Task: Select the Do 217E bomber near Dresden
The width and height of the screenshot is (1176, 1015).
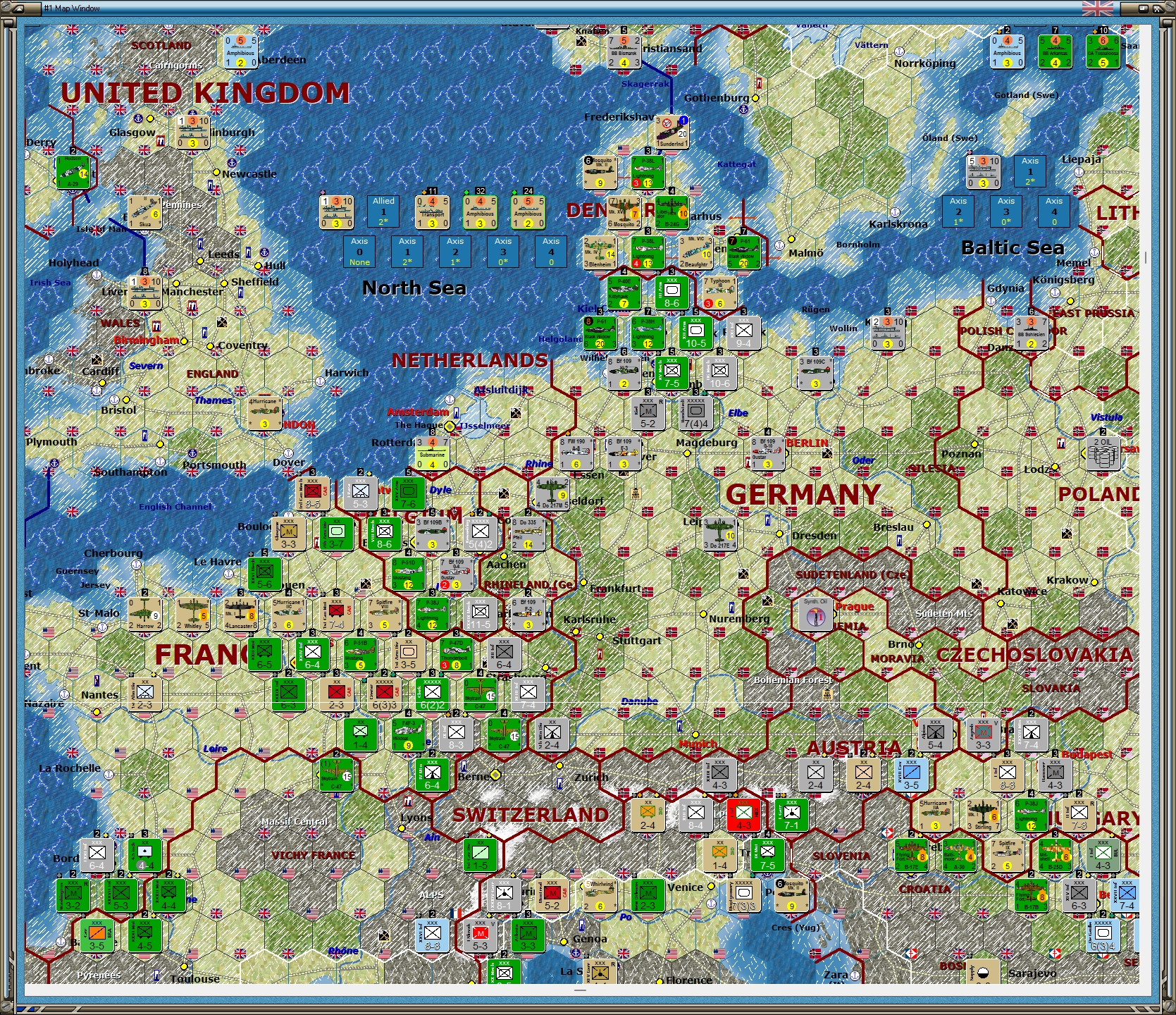Action: pos(719,534)
